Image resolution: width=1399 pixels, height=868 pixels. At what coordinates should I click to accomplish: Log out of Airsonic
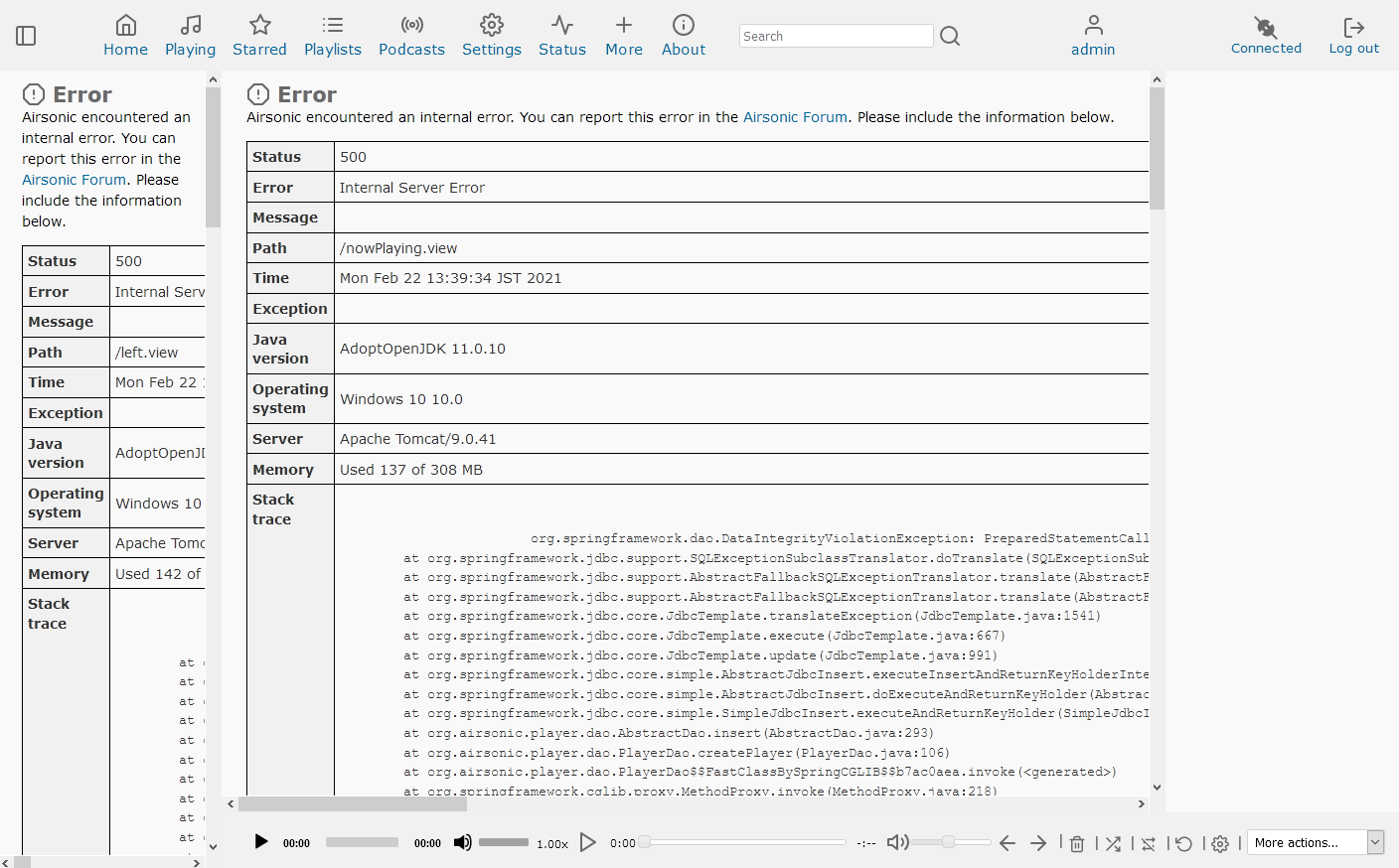(1353, 36)
